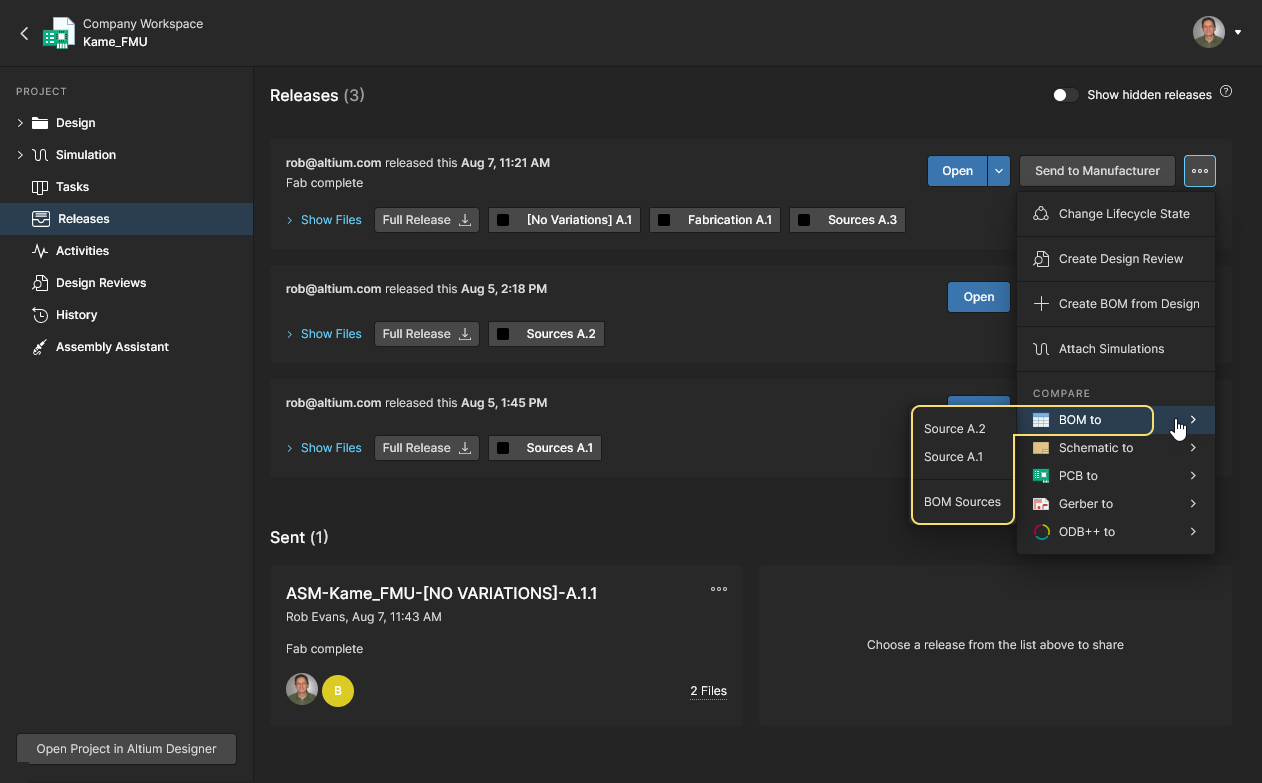The height and width of the screenshot is (783, 1262).
Task: Open the Aug 7 release
Action: click(957, 171)
